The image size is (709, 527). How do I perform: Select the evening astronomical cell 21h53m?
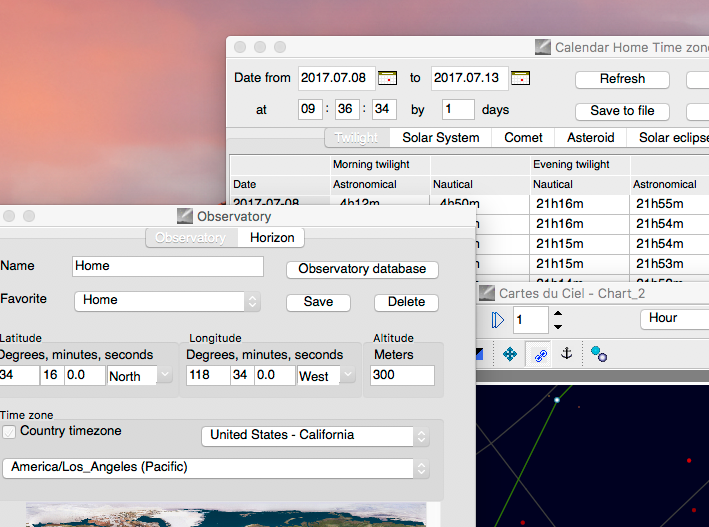[x=669, y=264]
